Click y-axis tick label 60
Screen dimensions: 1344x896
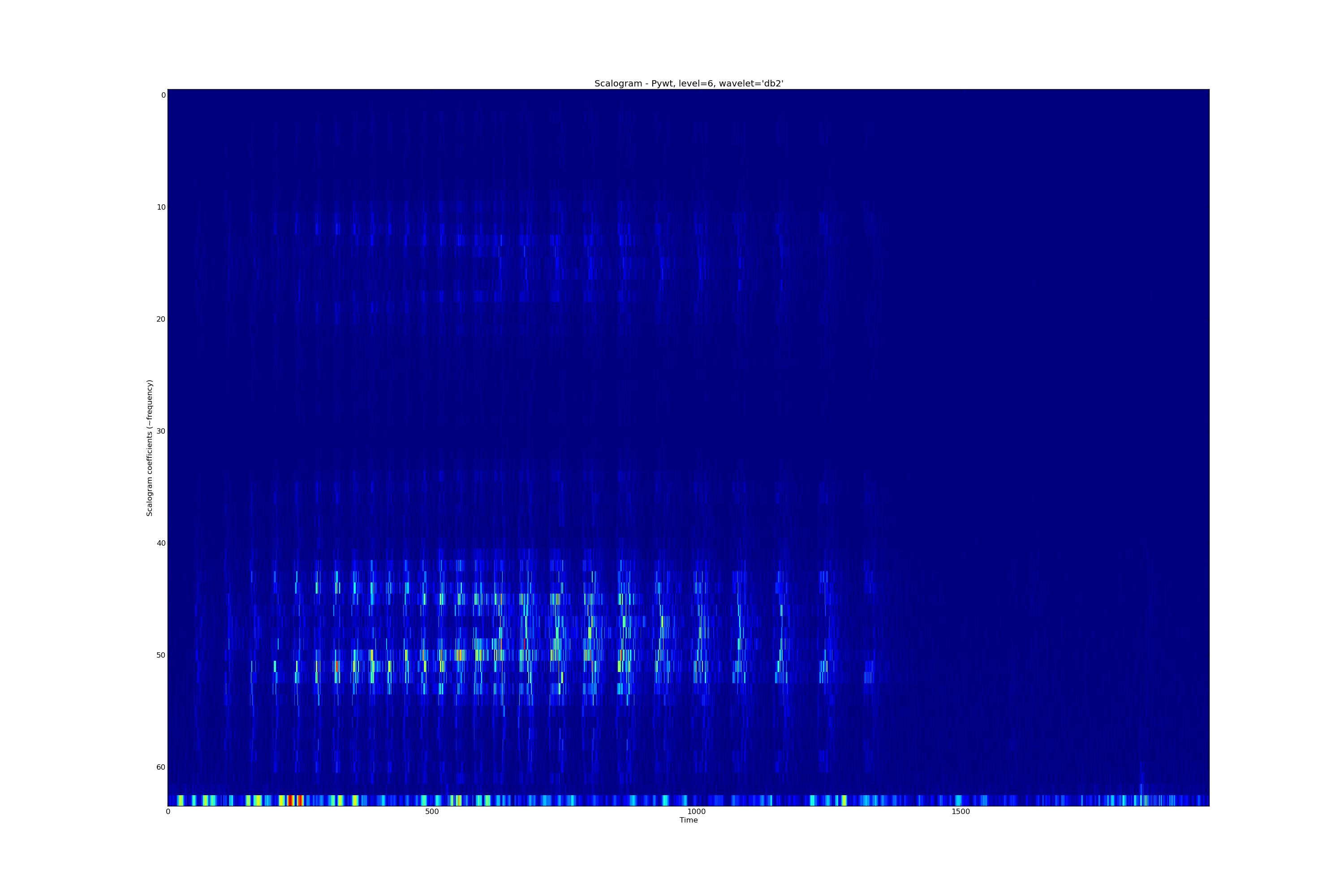[161, 767]
